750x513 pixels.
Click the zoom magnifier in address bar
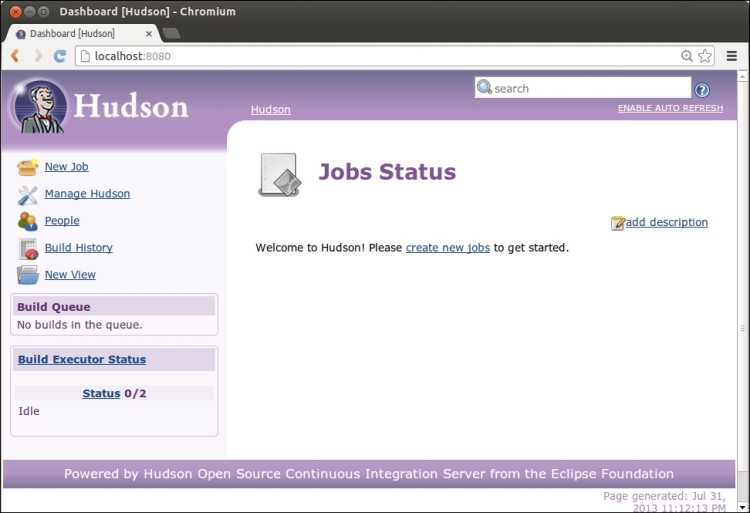687,56
